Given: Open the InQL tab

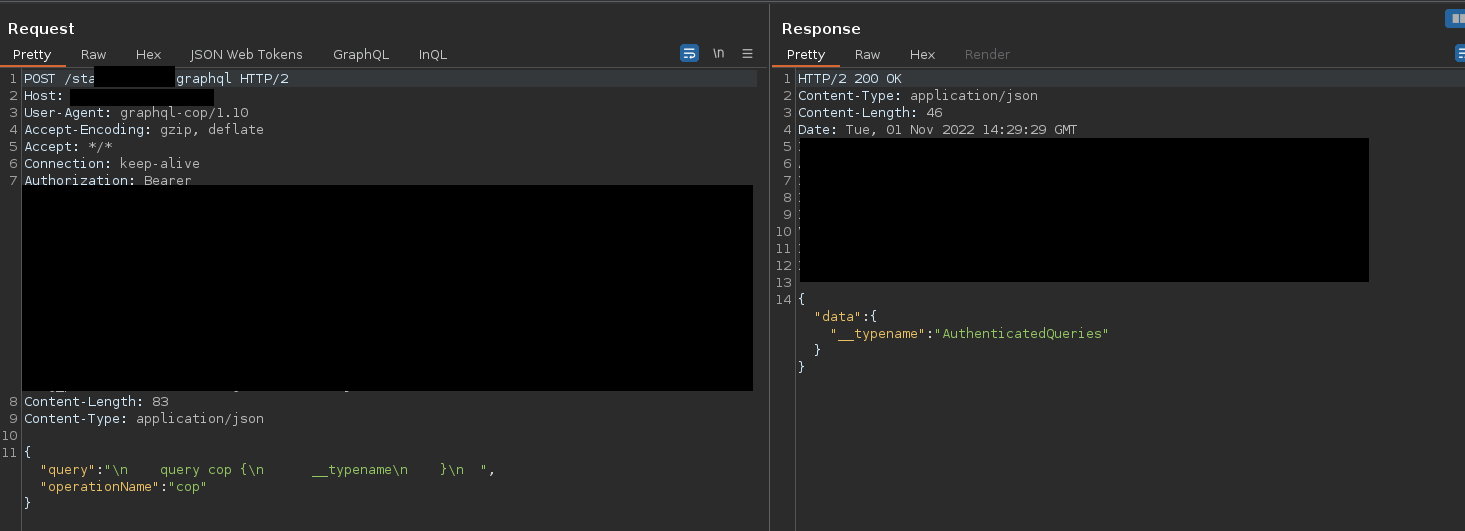Looking at the screenshot, I should (x=433, y=55).
